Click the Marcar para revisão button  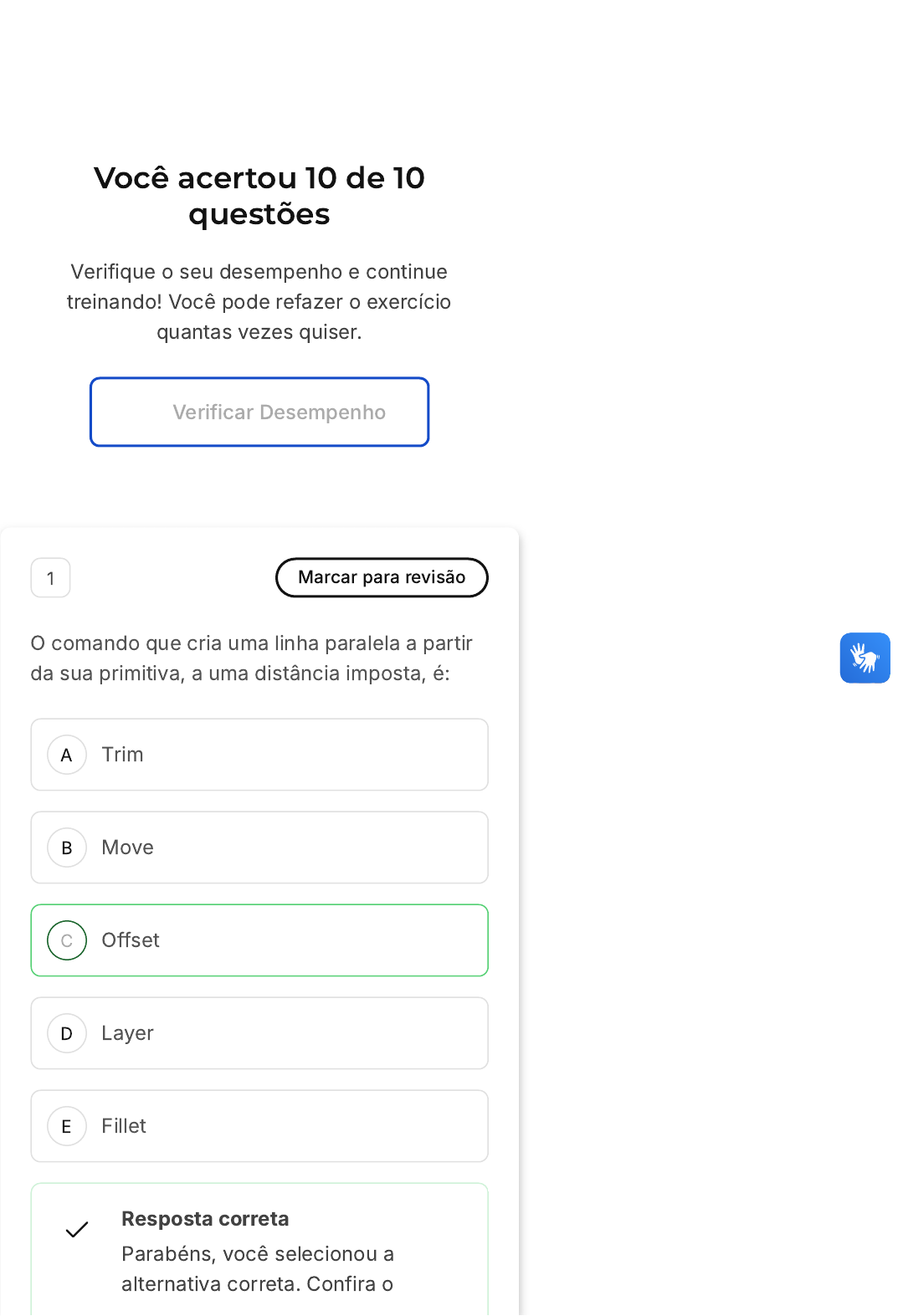382,577
